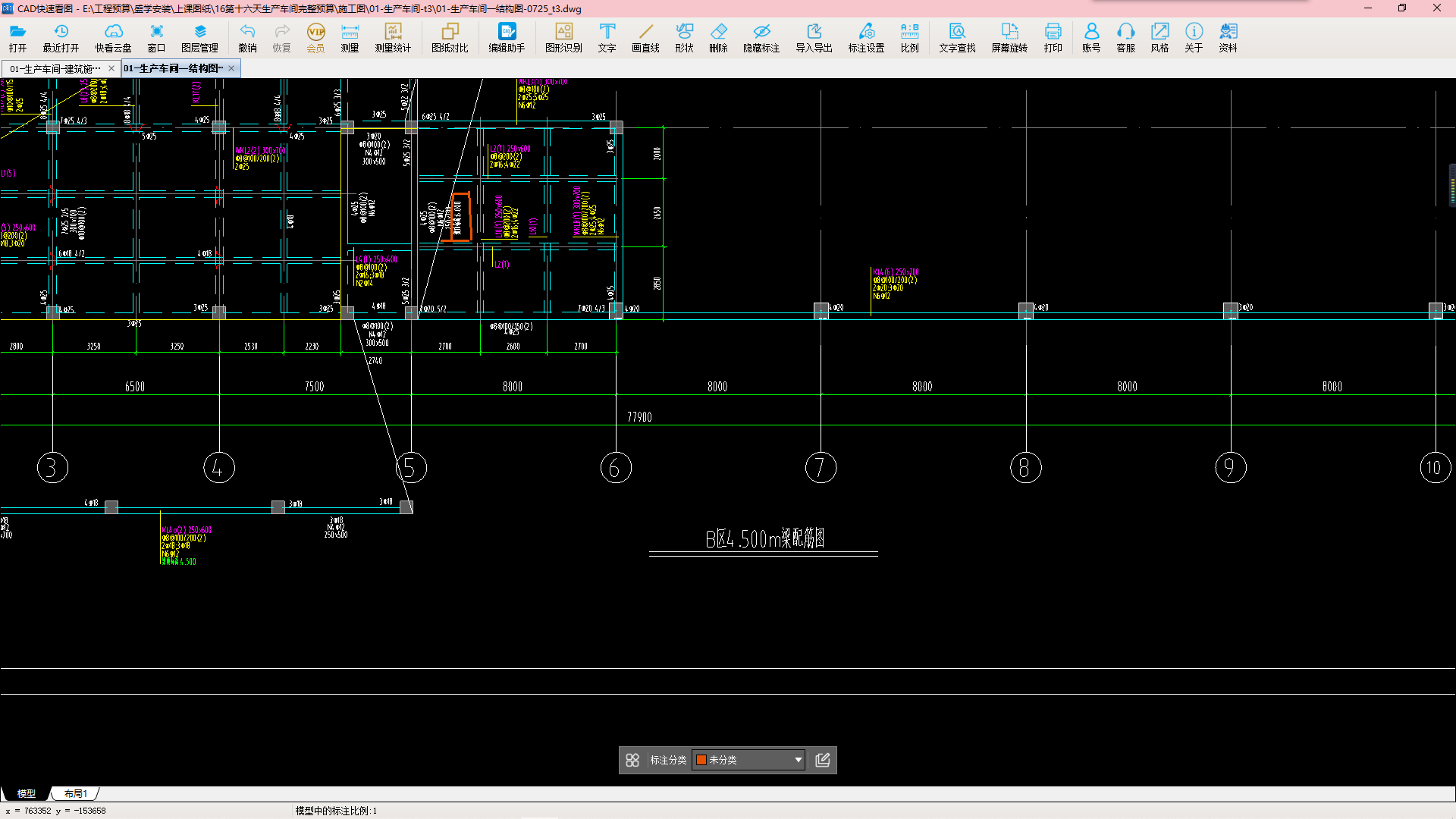Viewport: 1456px width, 819px height.
Task: Switch to 模型 model tab
Action: (27, 793)
